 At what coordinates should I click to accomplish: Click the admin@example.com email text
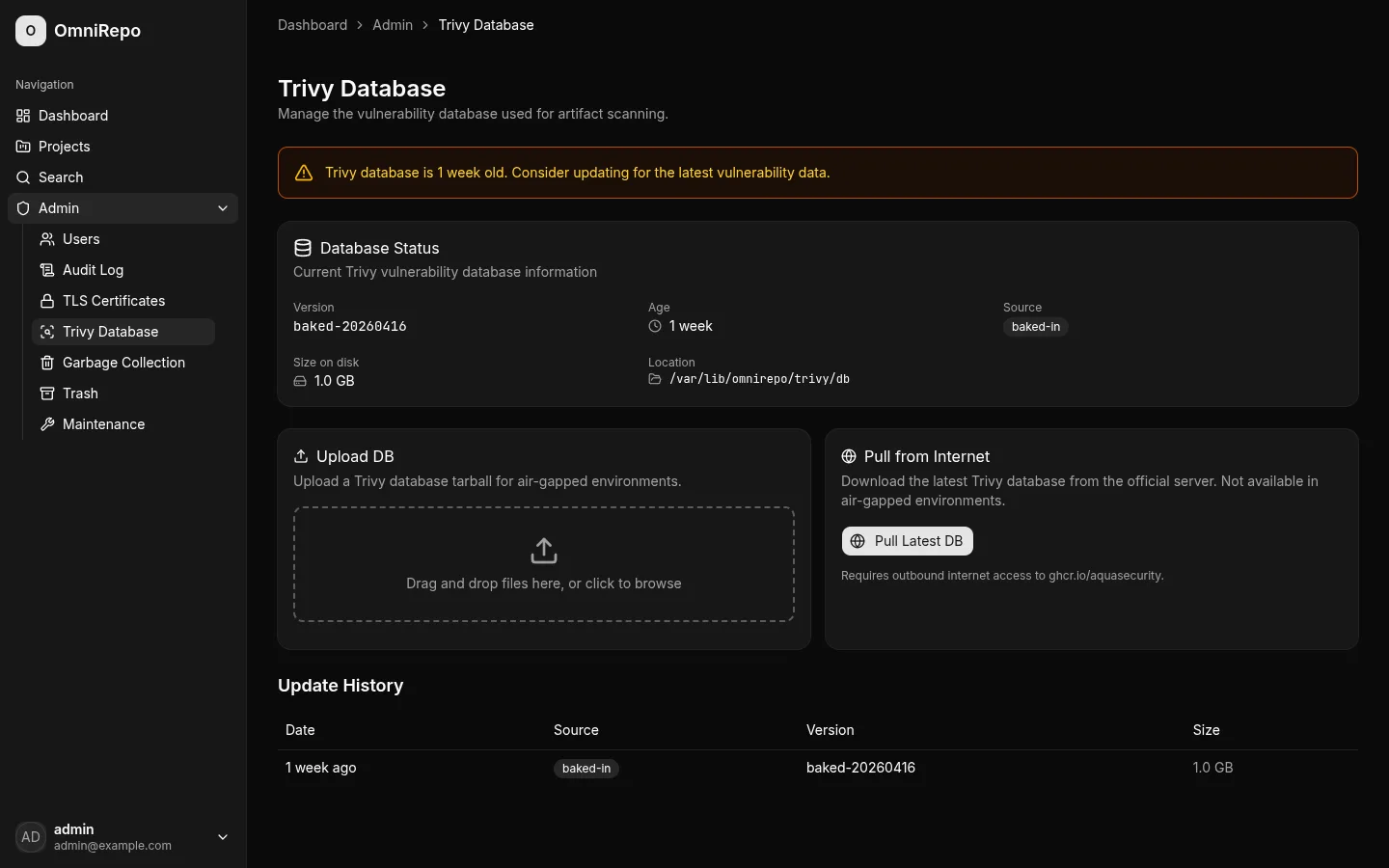pyautogui.click(x=113, y=846)
